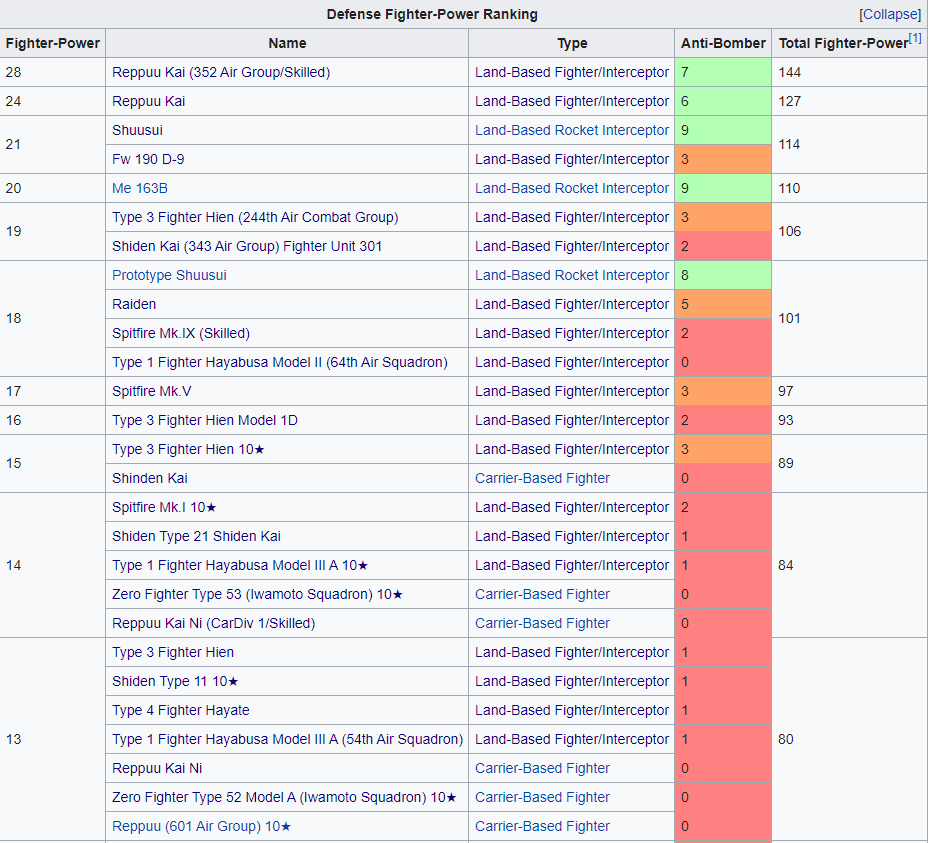
Task: Click the Defense Fighter-Power Ranking title
Action: 432,14
